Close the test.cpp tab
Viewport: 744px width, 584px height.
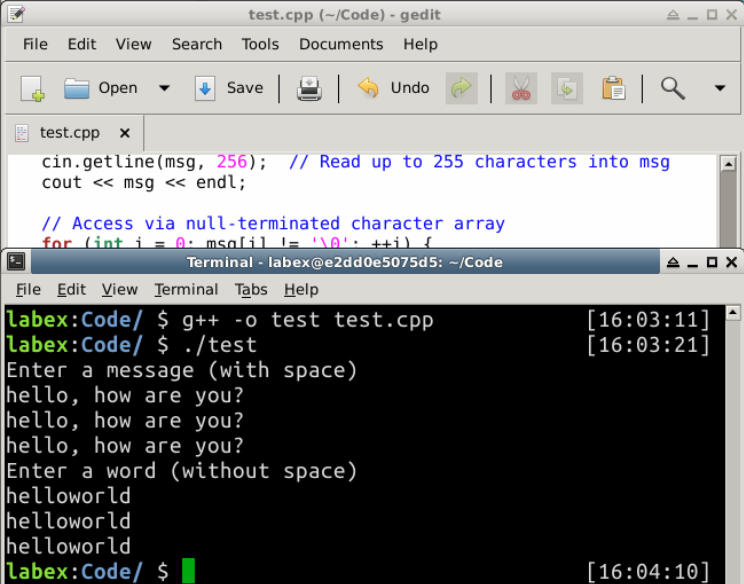(124, 133)
